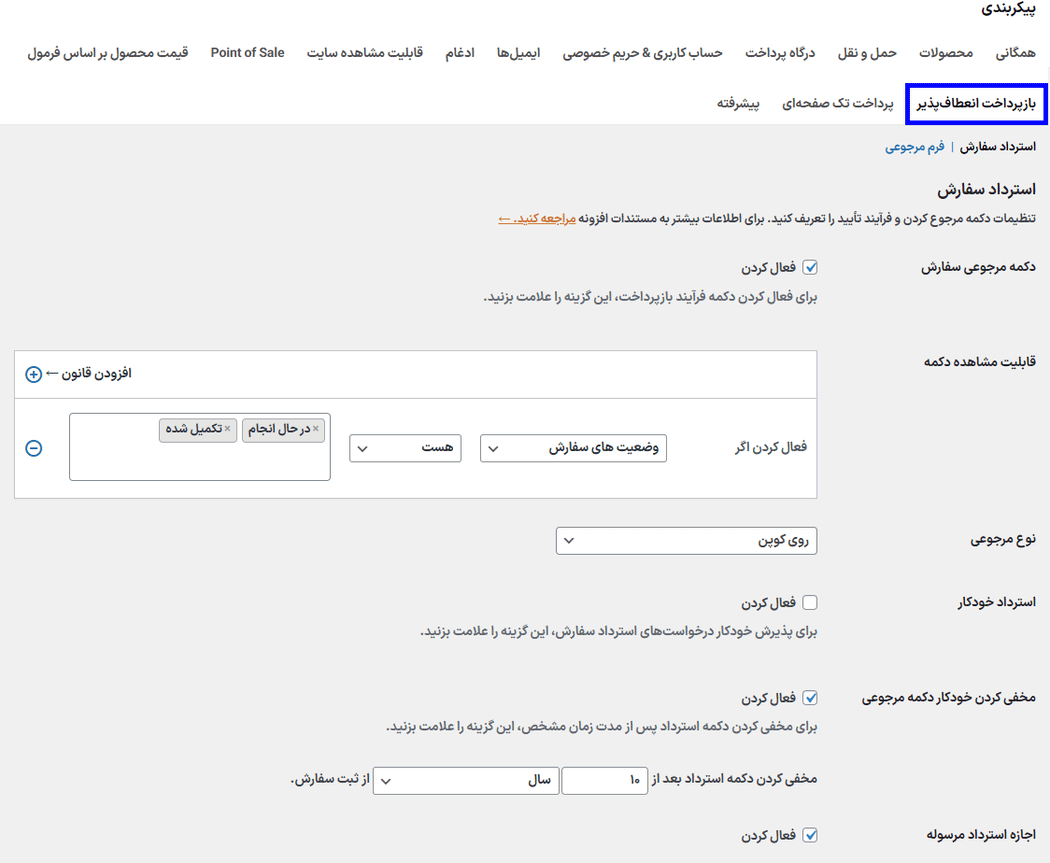Open the 'وضعیت های سفارش' dropdown
This screenshot has height=863, width=1050.
point(573,448)
